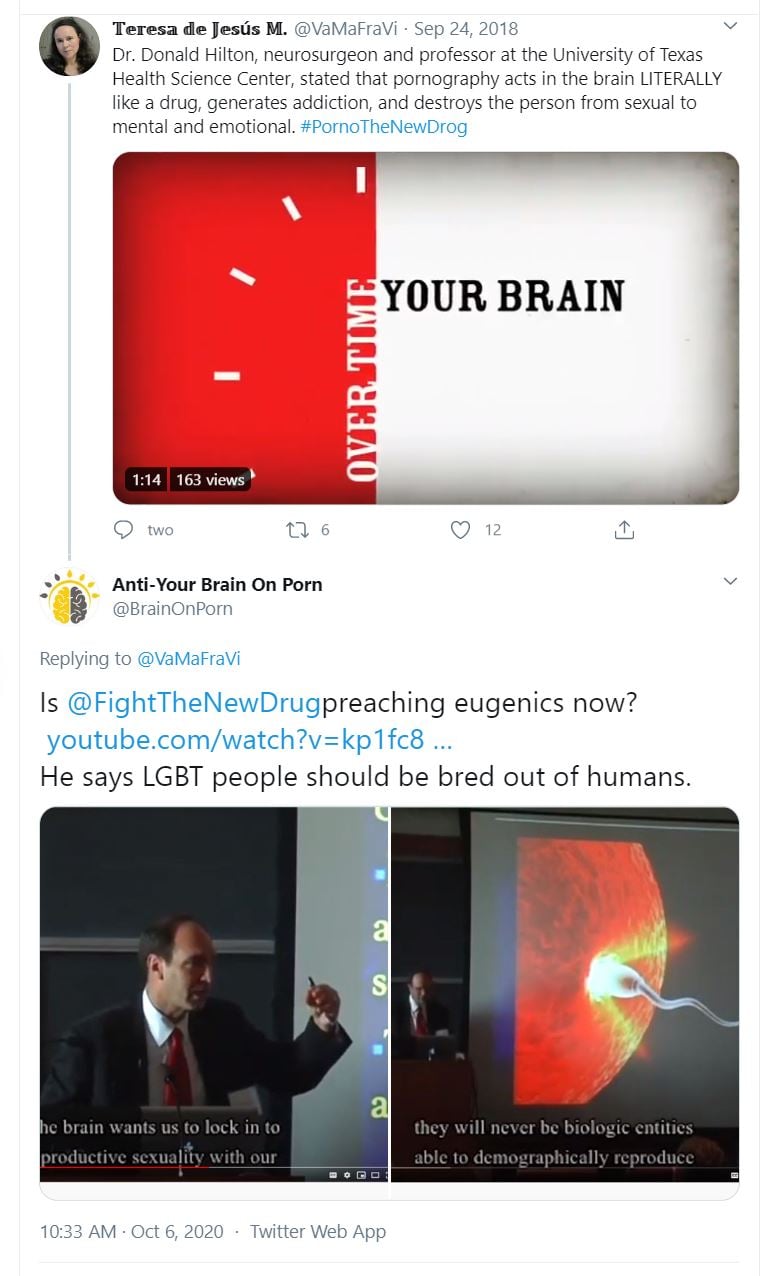Open Anti-Your Brain On Porn brain avatar

69,597
